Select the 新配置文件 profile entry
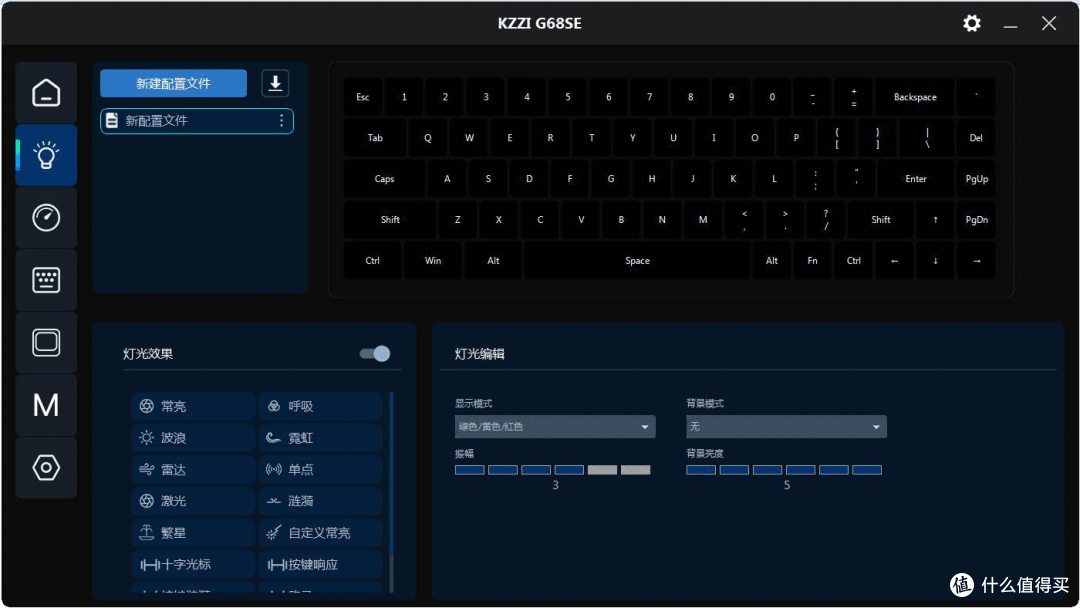The image size is (1080, 608). coord(197,120)
